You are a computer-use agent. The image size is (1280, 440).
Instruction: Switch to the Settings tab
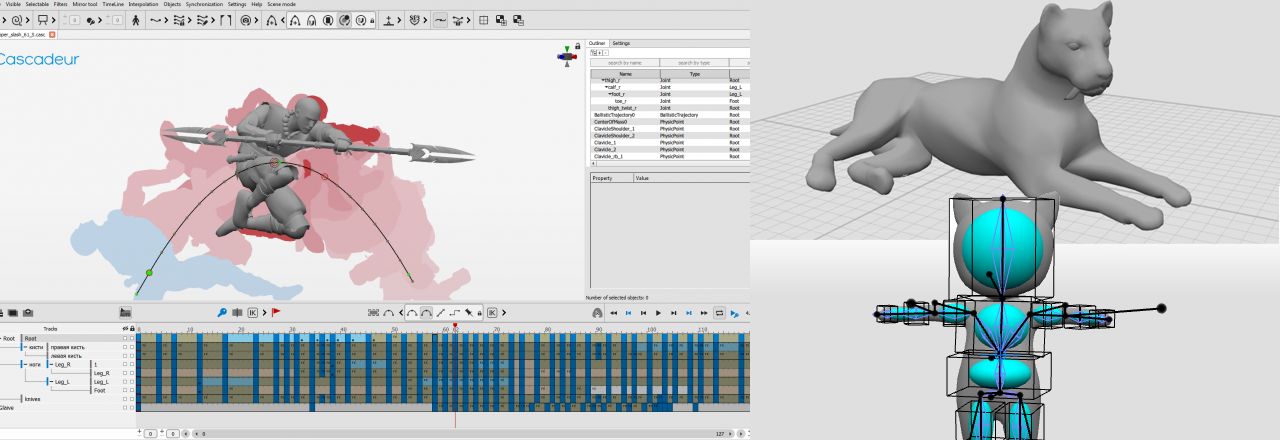coord(621,43)
